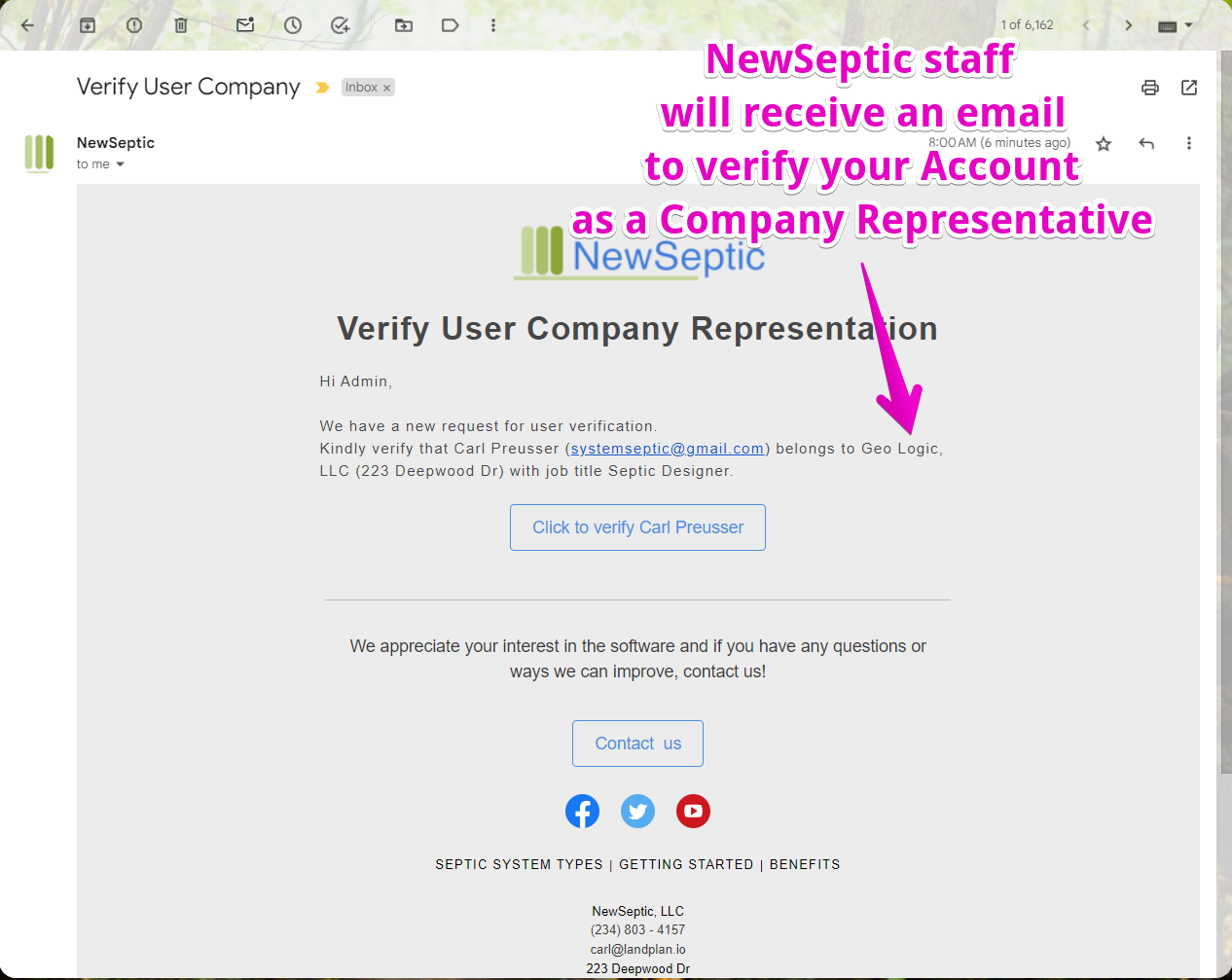The height and width of the screenshot is (980, 1232).
Task: Reply to the NewSeptic message
Action: 1146,144
